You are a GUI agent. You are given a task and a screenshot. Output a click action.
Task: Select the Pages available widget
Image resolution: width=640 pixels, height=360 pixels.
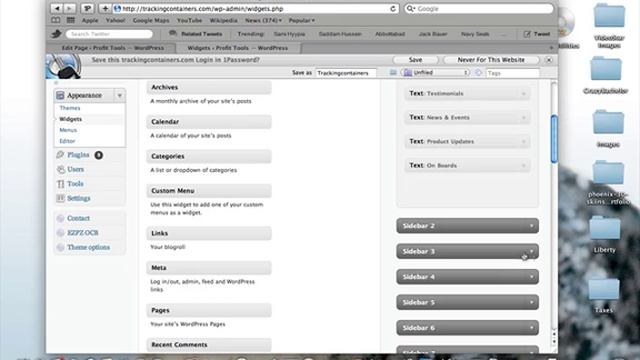(209, 310)
